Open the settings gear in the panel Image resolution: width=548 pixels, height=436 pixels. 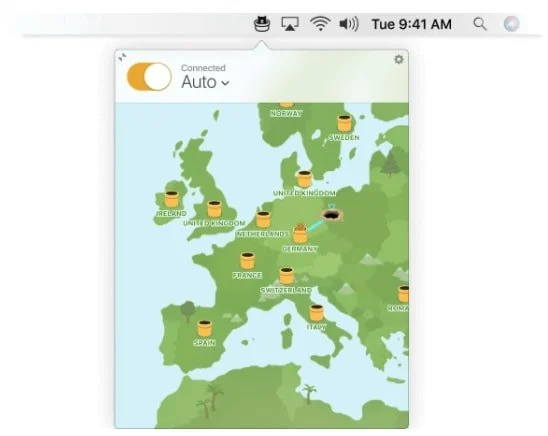pos(399,59)
